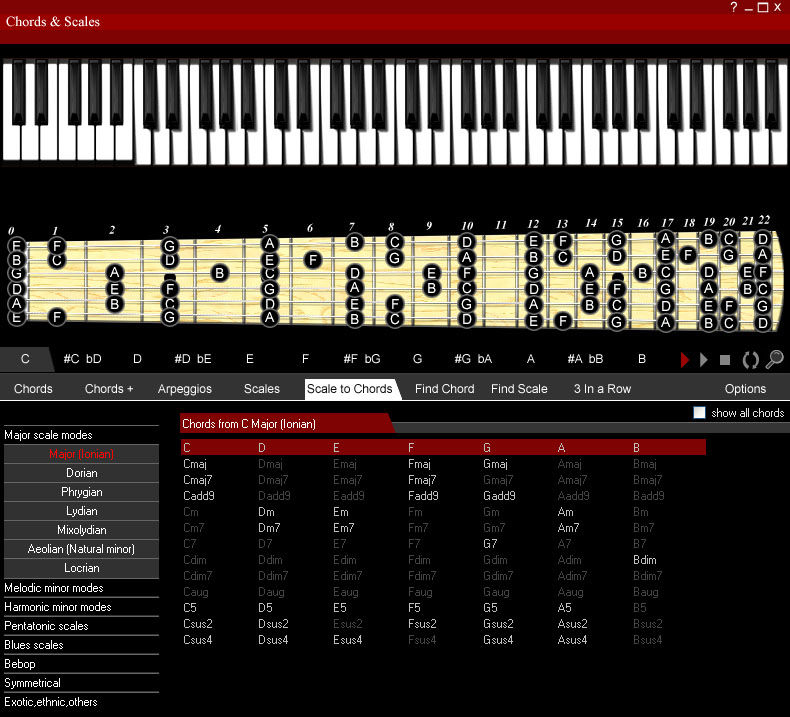Switch to the Chords tab
This screenshot has width=790, height=717.
point(33,389)
